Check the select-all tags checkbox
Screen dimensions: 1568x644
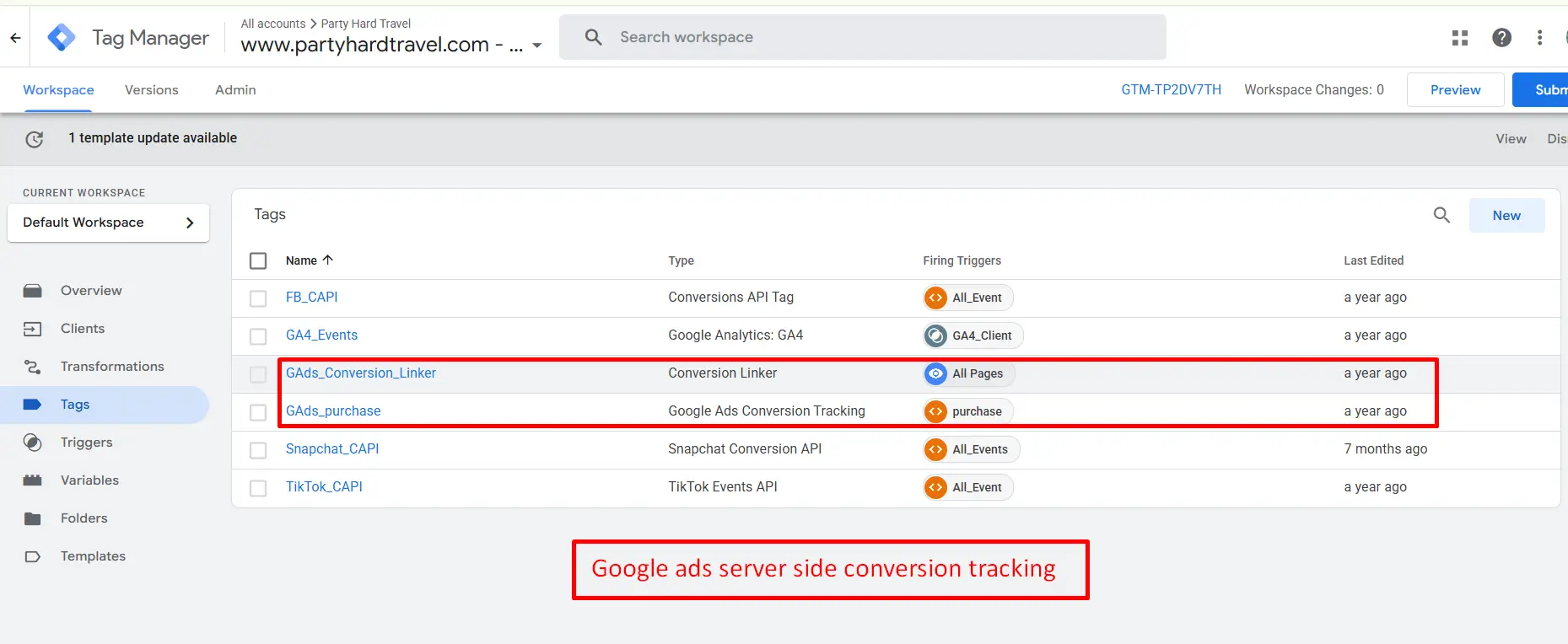258,261
